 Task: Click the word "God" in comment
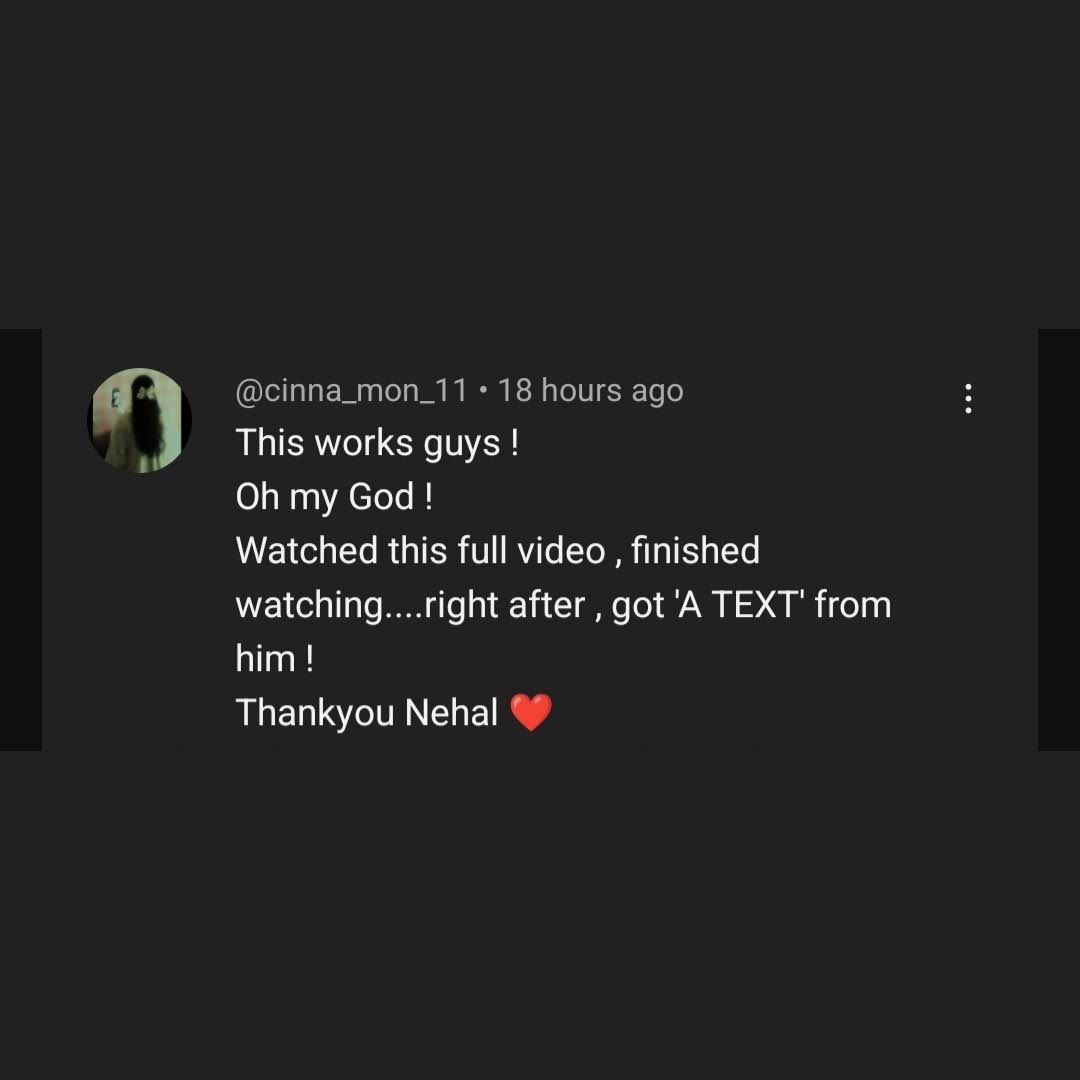[381, 497]
